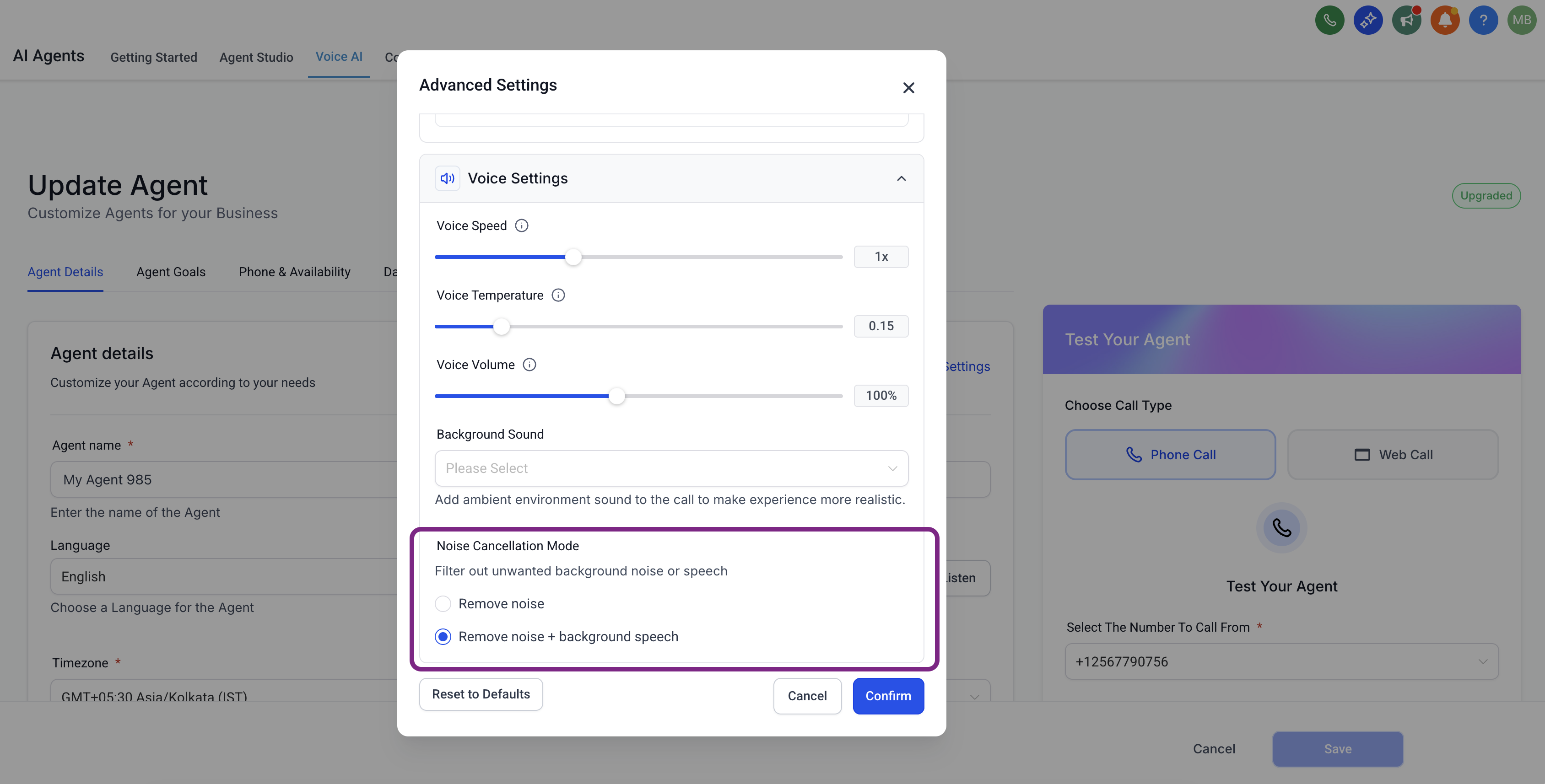1545x784 pixels.
Task: Click the Confirm button
Action: [888, 696]
